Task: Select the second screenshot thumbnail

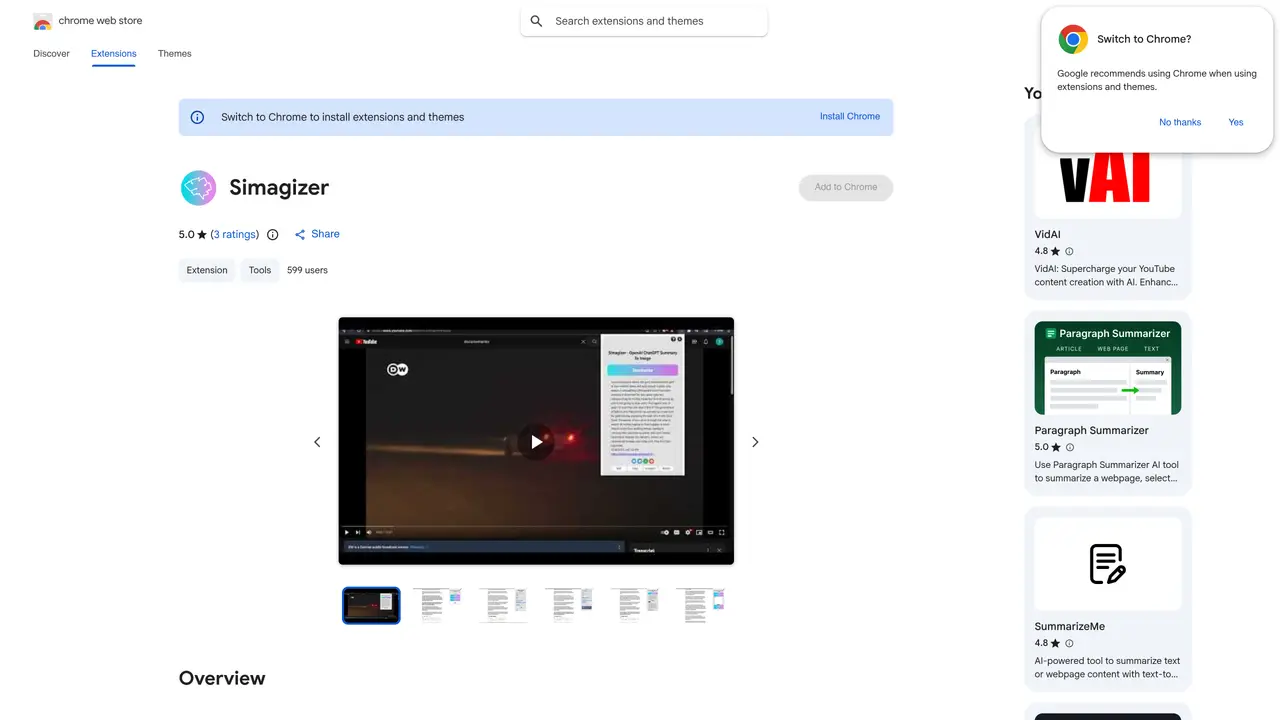Action: [437, 606]
